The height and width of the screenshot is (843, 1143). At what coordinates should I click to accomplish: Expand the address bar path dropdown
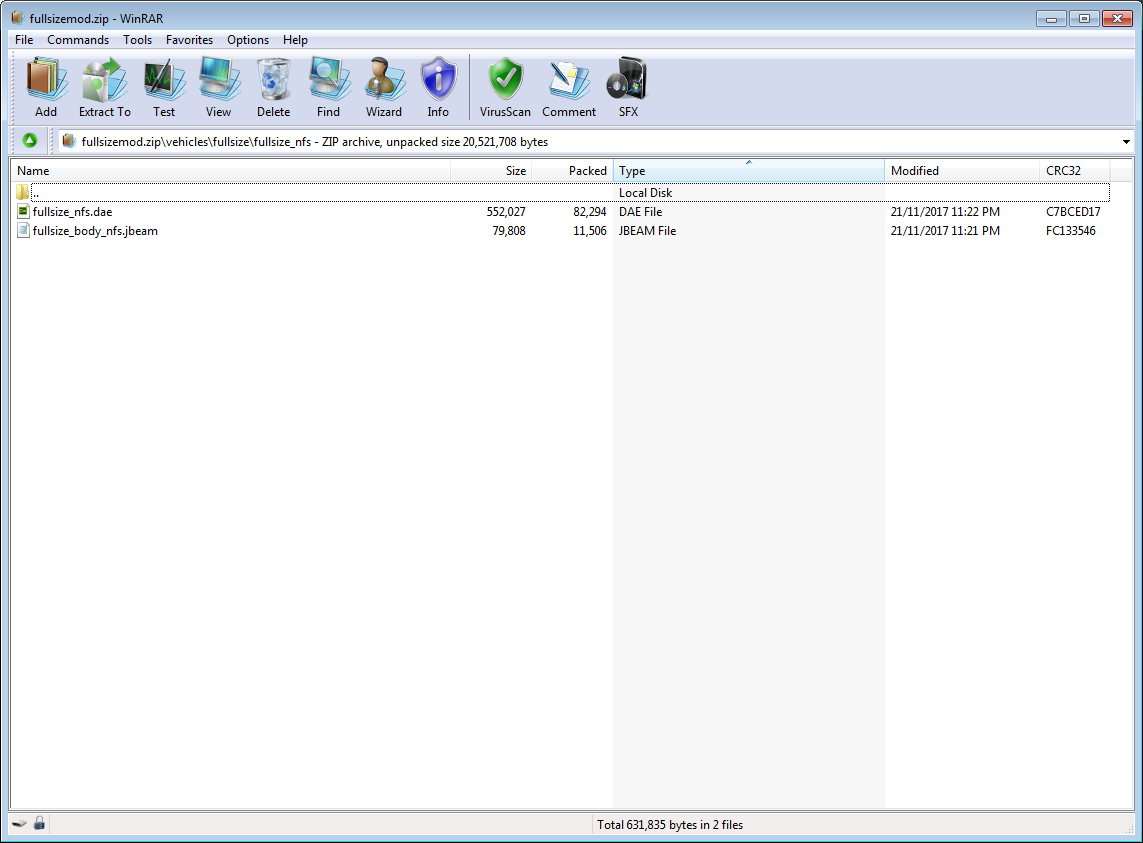[1126, 141]
